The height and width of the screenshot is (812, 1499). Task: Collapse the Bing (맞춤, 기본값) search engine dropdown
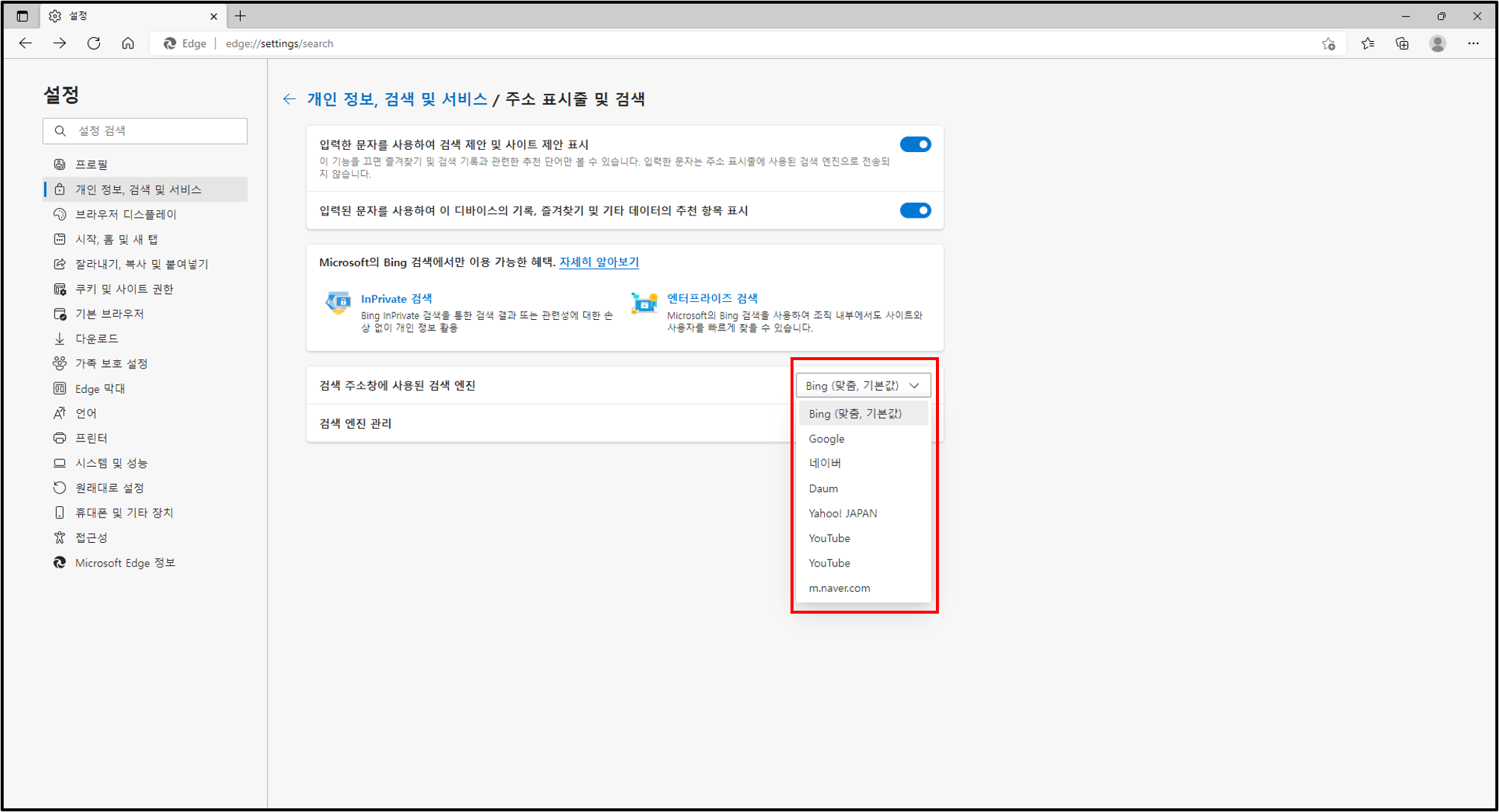tap(863, 385)
